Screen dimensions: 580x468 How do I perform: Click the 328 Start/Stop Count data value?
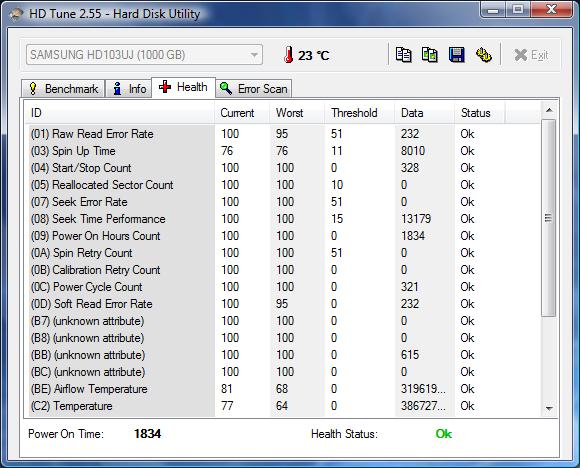click(x=410, y=168)
